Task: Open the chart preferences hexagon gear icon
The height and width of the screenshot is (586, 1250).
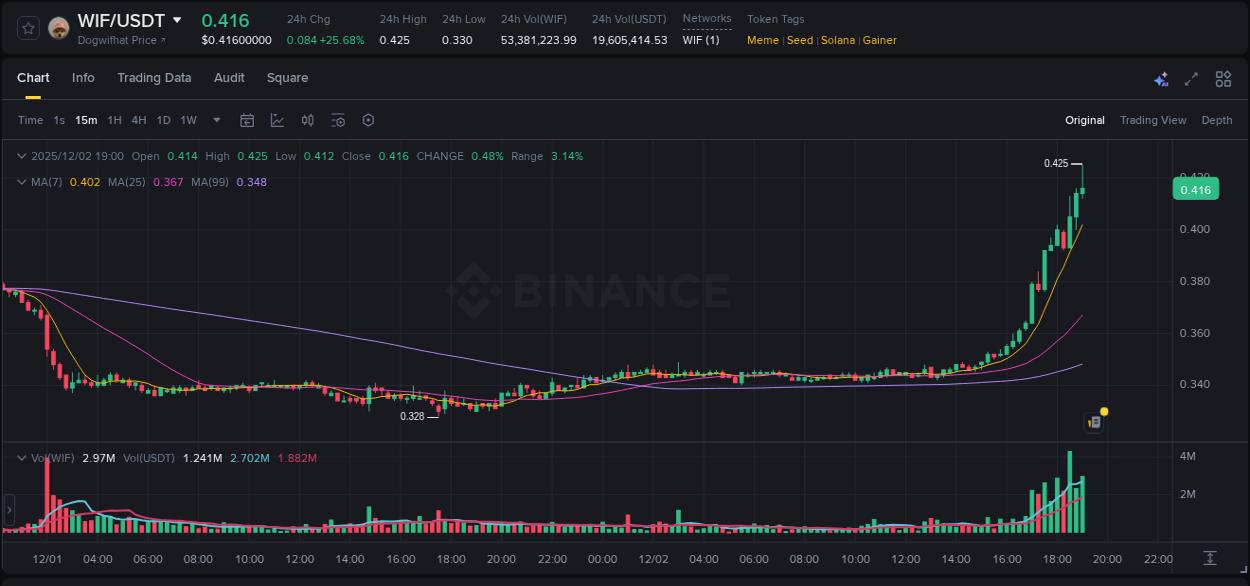Action: pos(368,120)
